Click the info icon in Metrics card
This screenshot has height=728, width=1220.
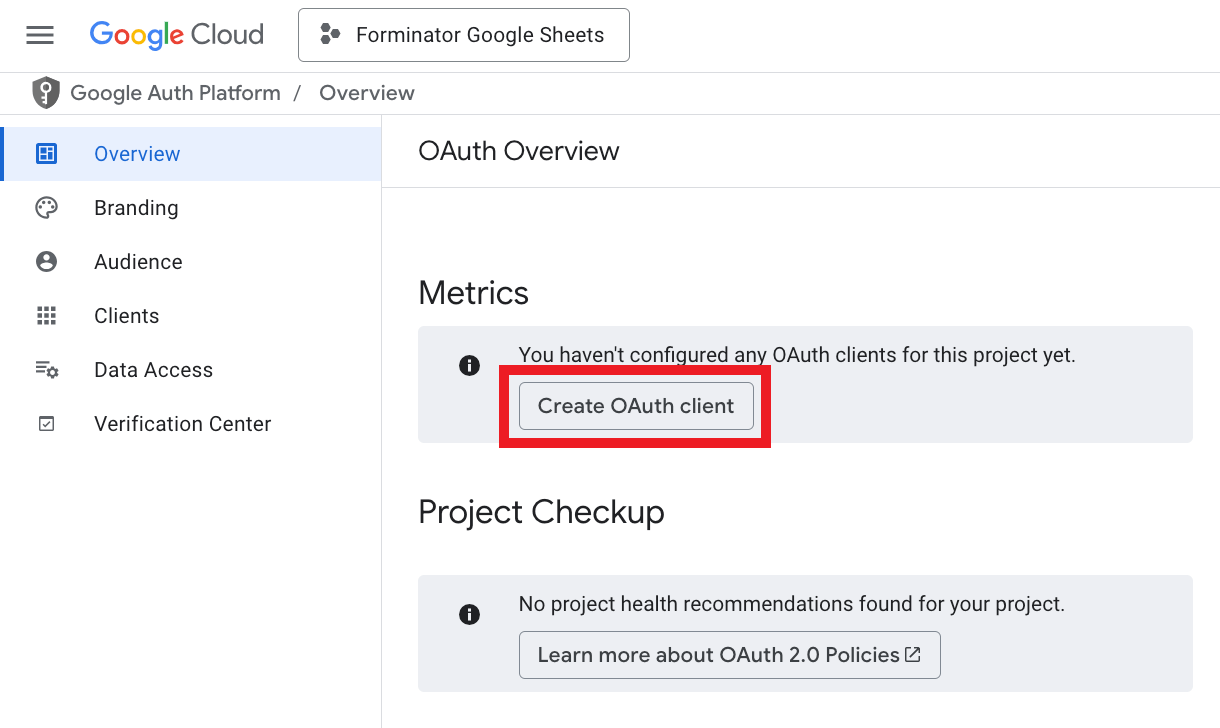tap(469, 366)
